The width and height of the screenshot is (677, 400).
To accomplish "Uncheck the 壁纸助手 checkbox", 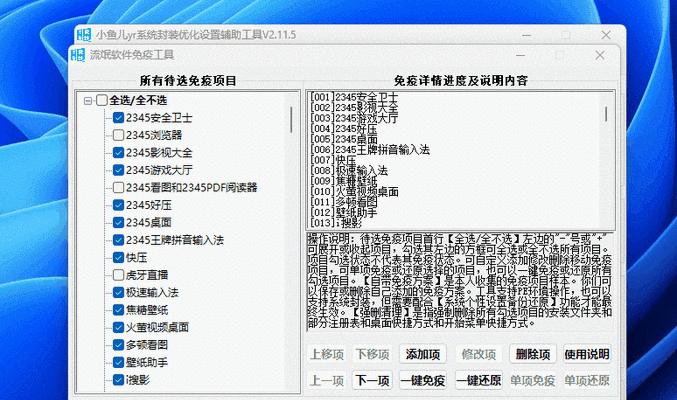I will coord(118,362).
